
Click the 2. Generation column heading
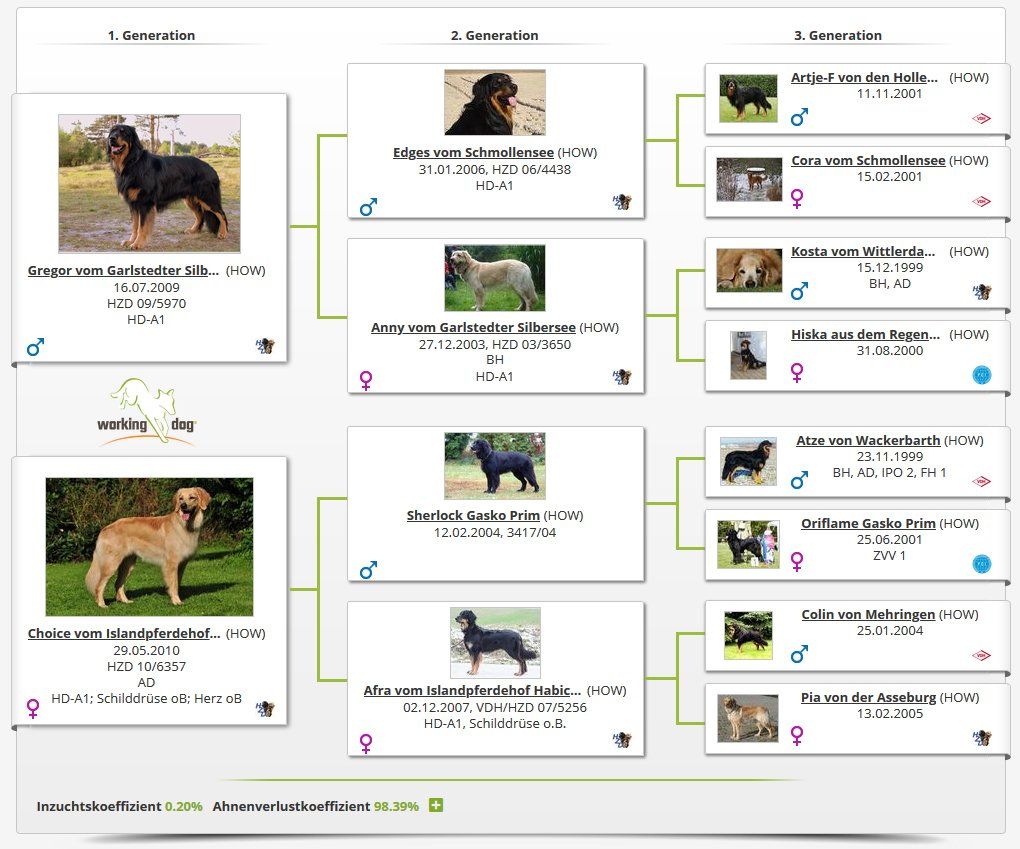pyautogui.click(x=495, y=35)
